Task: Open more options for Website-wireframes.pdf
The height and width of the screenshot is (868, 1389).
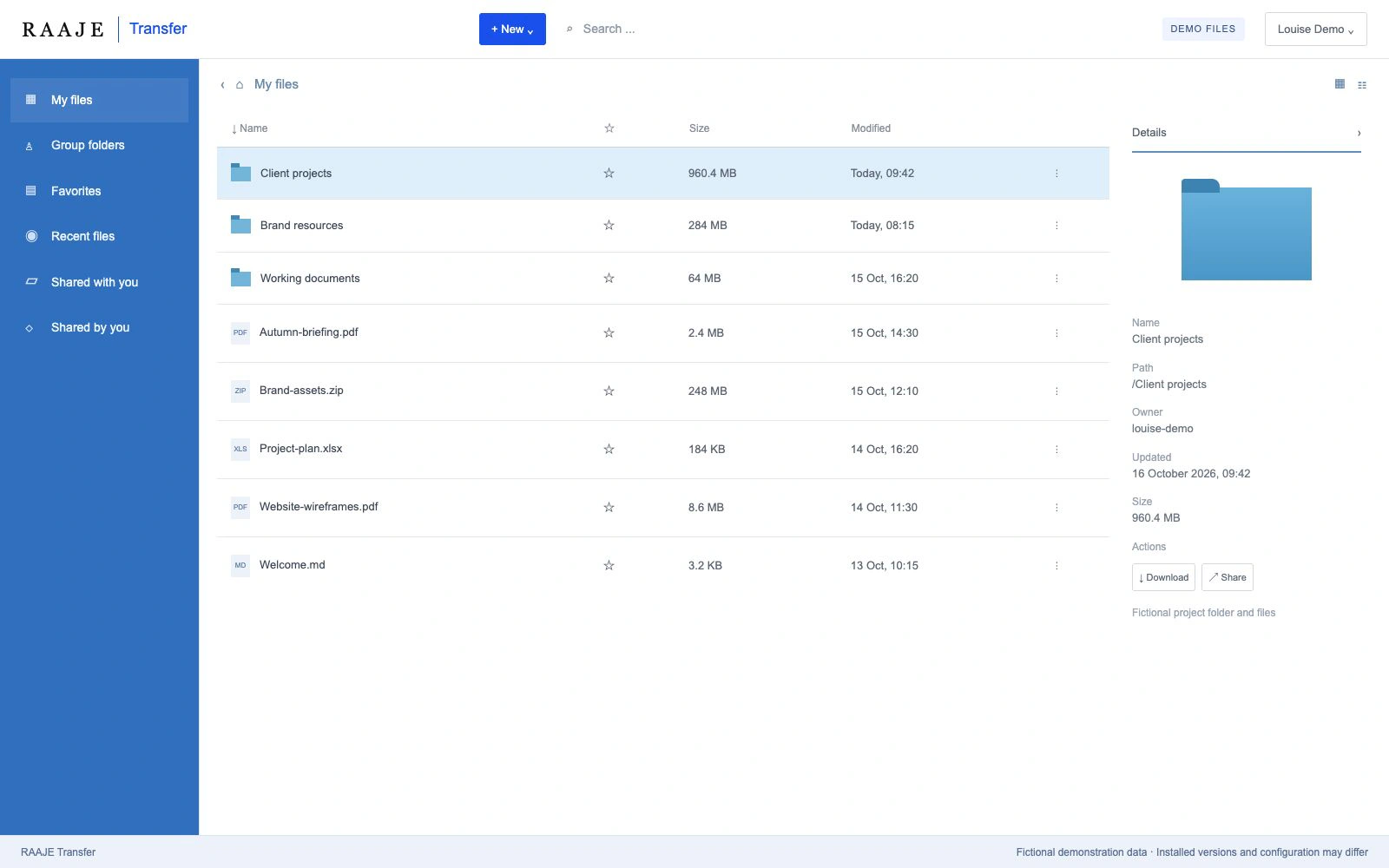Action: [1057, 508]
